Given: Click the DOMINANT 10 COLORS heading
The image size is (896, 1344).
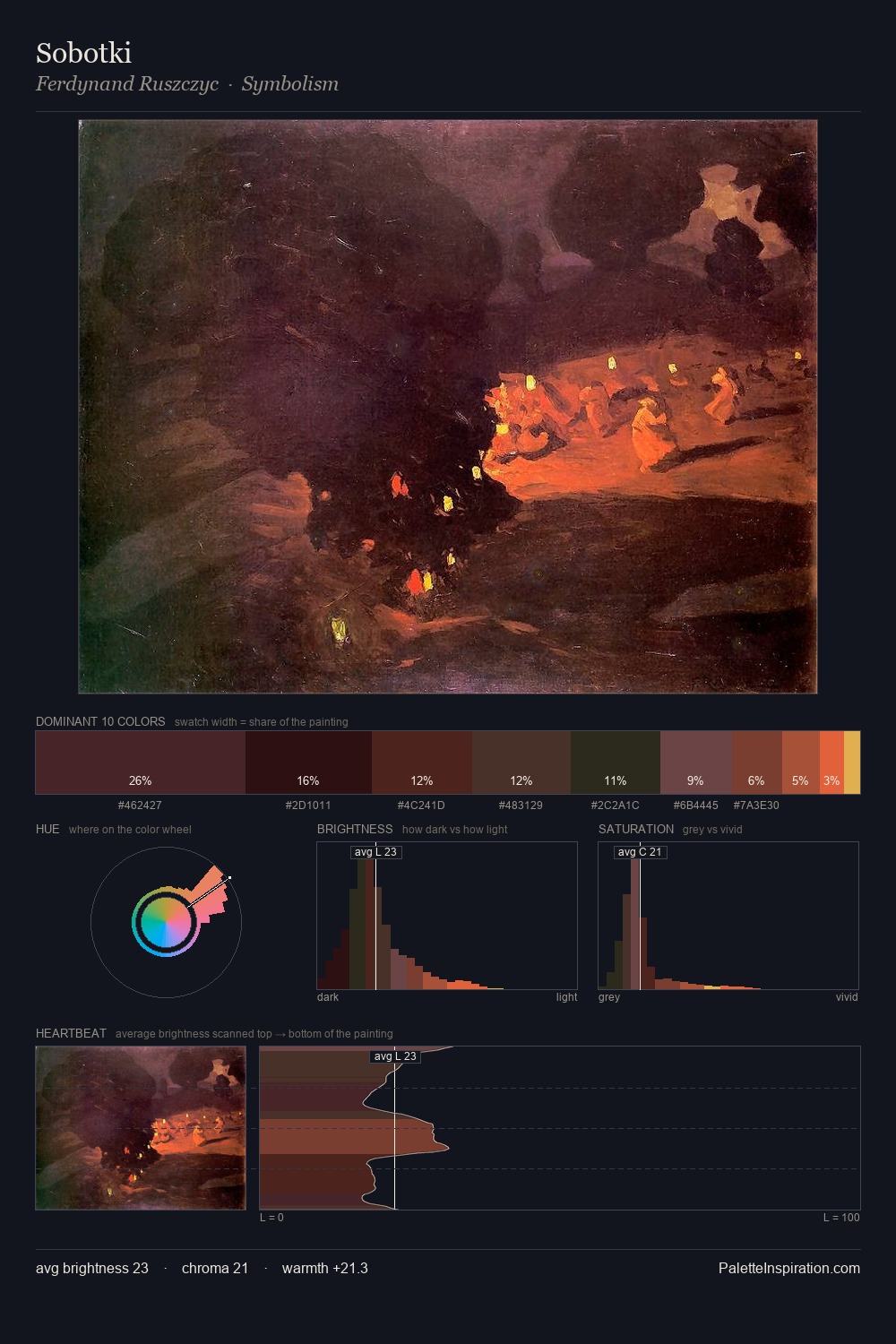Looking at the screenshot, I should click(x=100, y=721).
